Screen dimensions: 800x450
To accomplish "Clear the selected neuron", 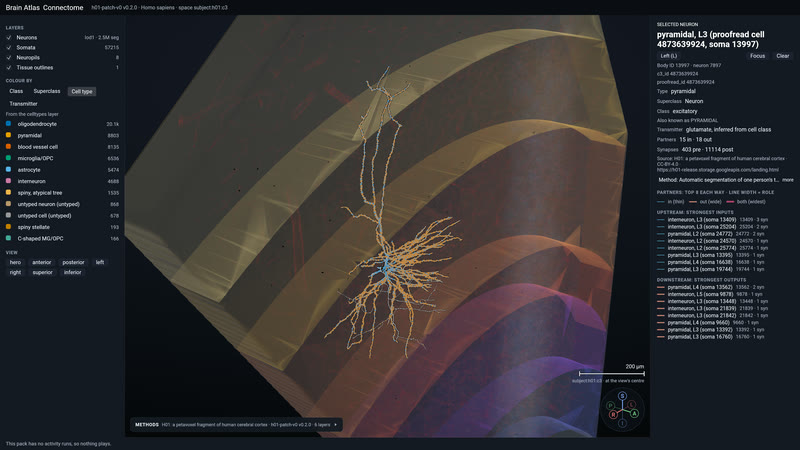I will coord(783,56).
